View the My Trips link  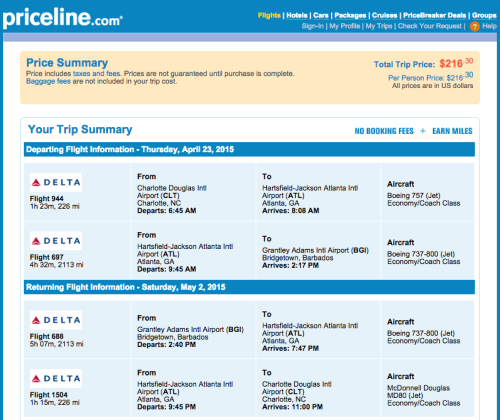point(379,26)
